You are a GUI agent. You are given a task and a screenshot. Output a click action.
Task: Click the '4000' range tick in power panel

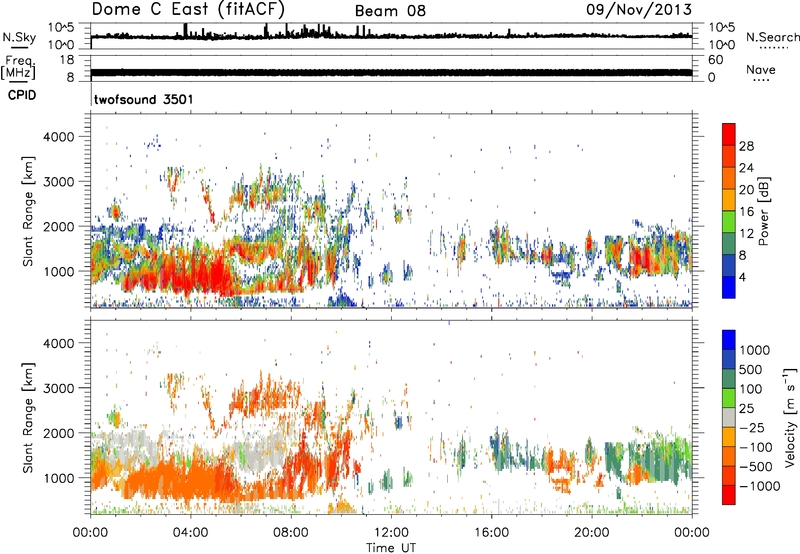59,137
